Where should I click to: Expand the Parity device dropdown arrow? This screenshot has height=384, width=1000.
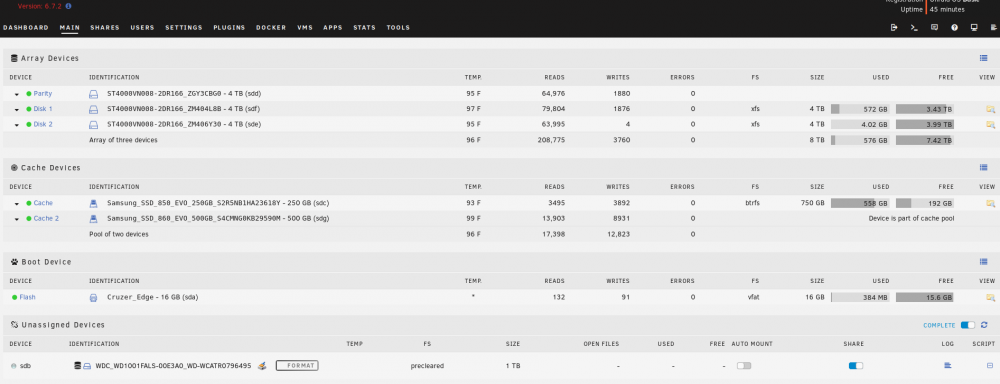[x=17, y=94]
